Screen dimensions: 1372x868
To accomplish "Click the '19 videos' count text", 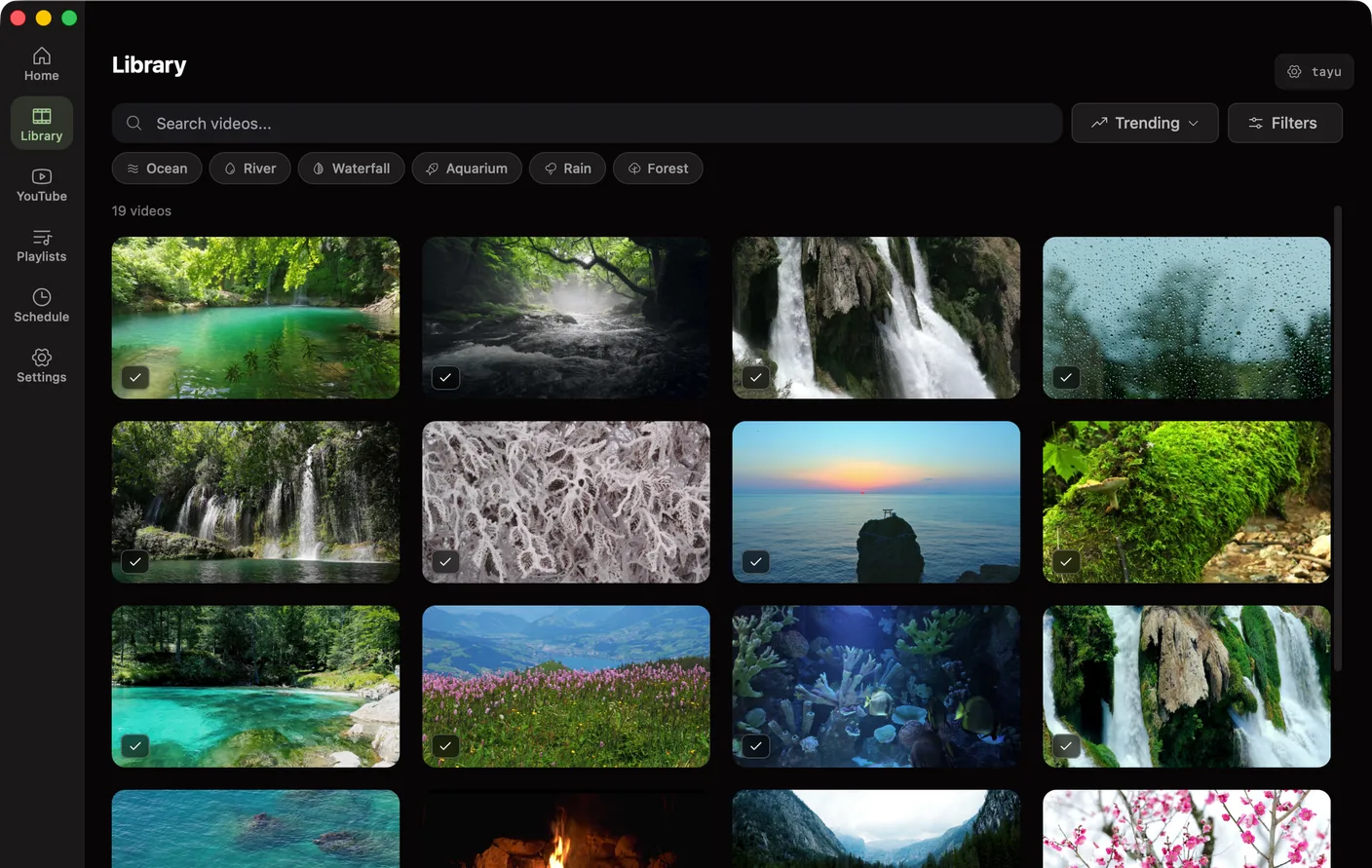I will 141,210.
